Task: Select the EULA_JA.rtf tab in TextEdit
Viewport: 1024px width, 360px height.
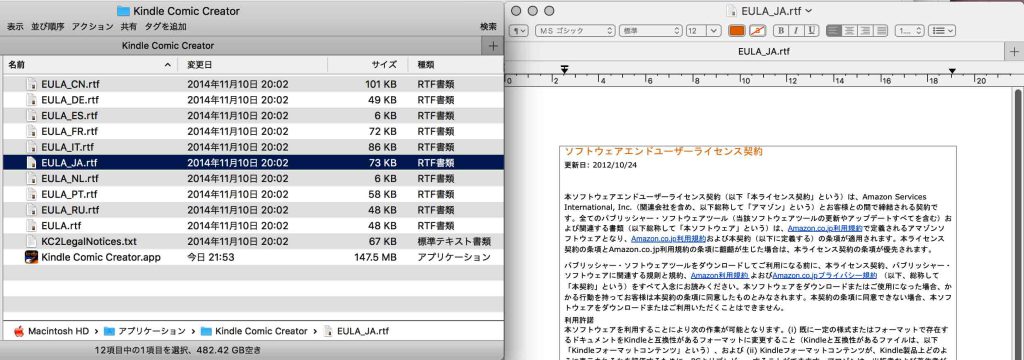Action: (x=763, y=51)
